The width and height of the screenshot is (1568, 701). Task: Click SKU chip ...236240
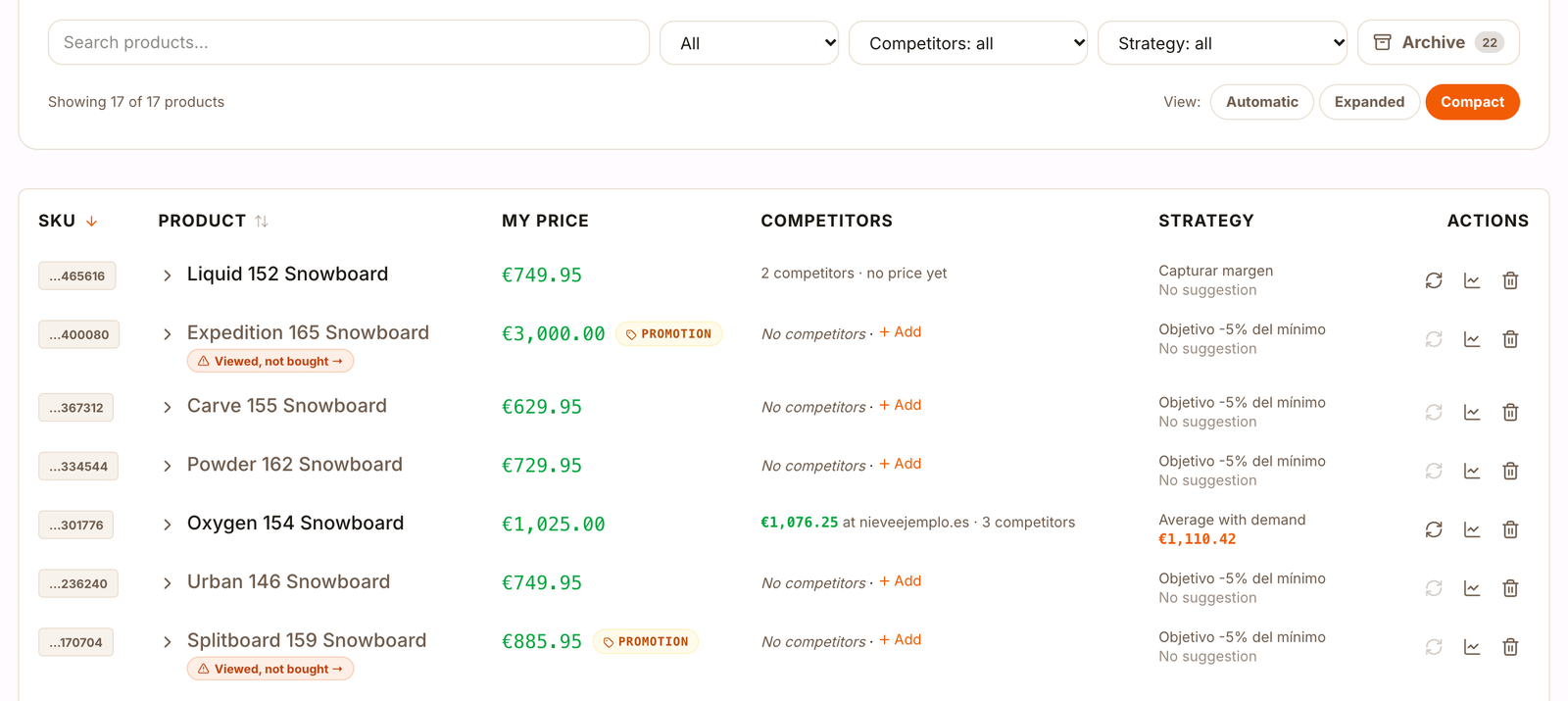click(78, 583)
